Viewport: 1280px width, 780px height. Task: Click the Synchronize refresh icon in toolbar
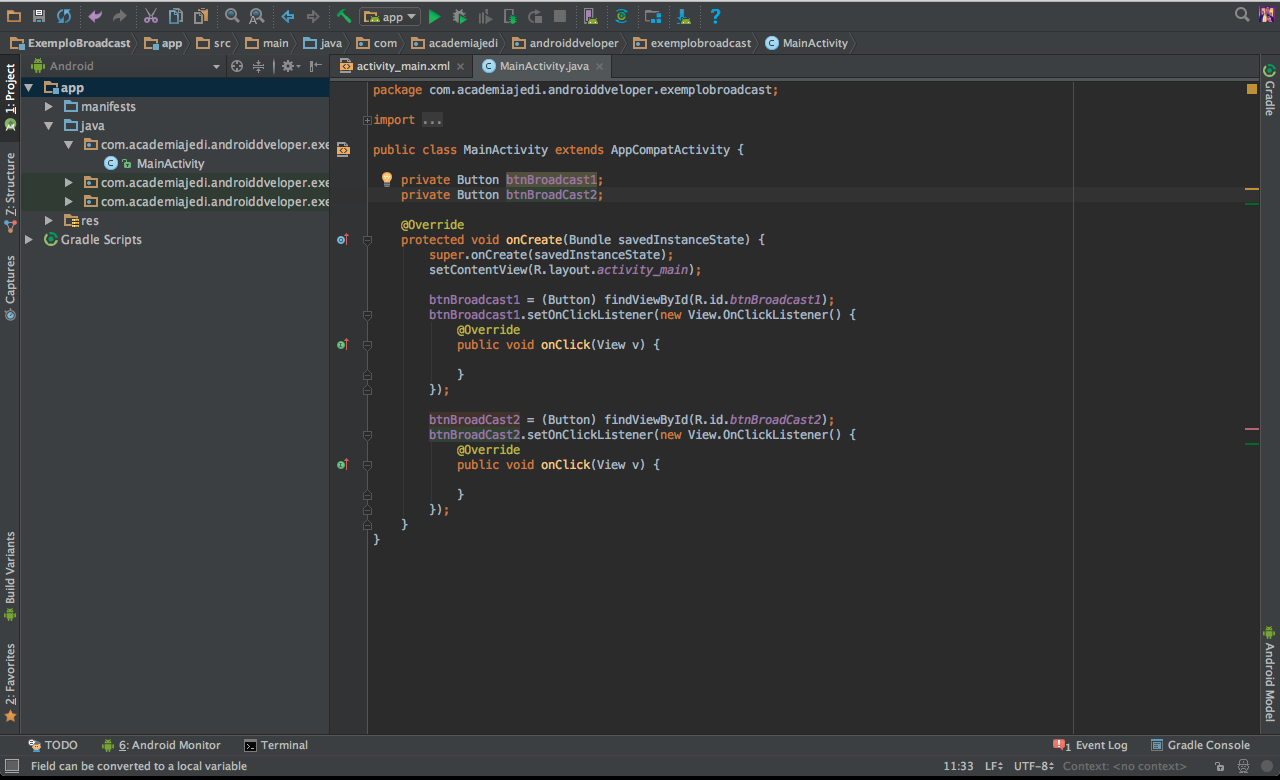(x=64, y=16)
